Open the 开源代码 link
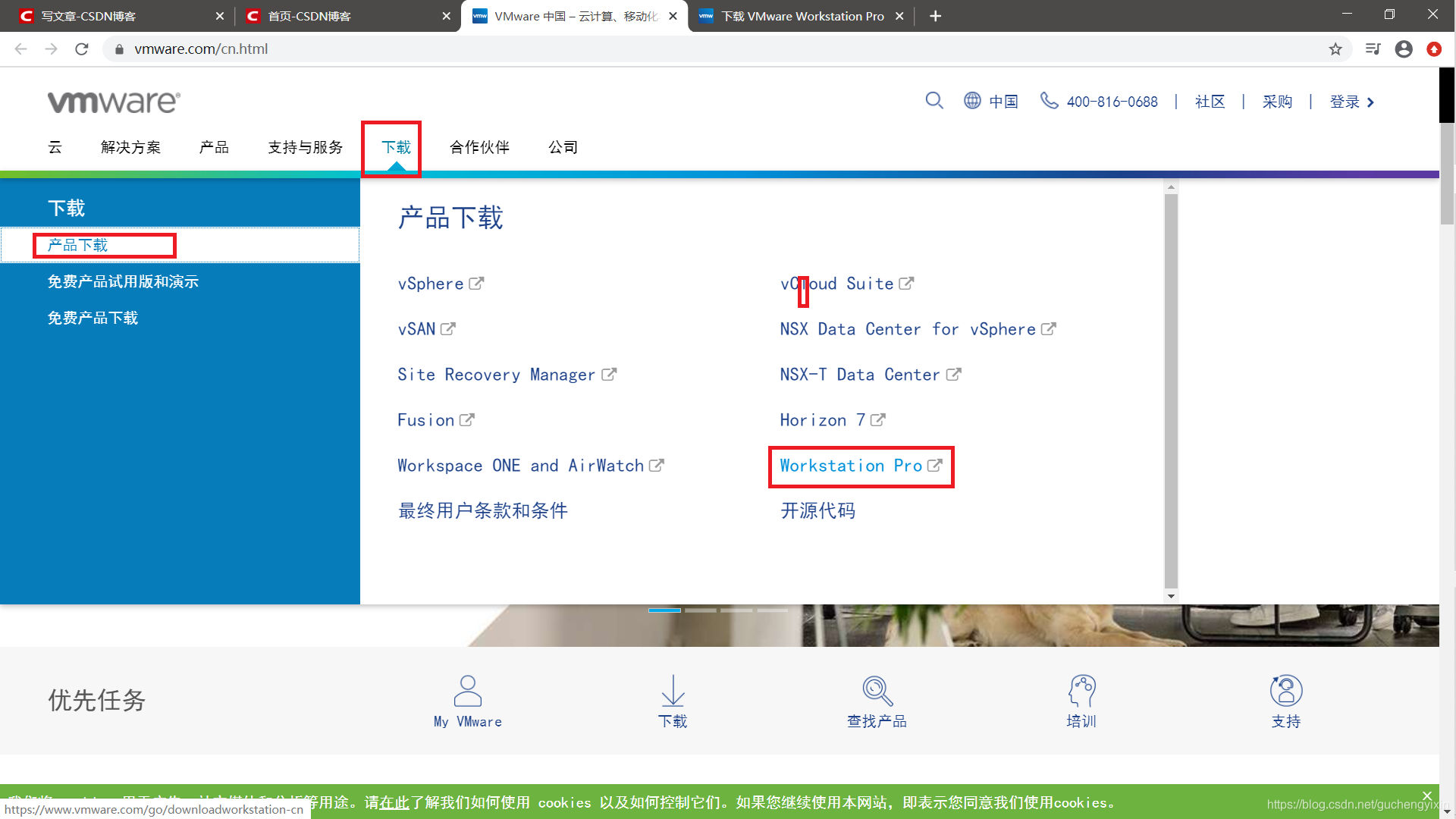 point(818,511)
